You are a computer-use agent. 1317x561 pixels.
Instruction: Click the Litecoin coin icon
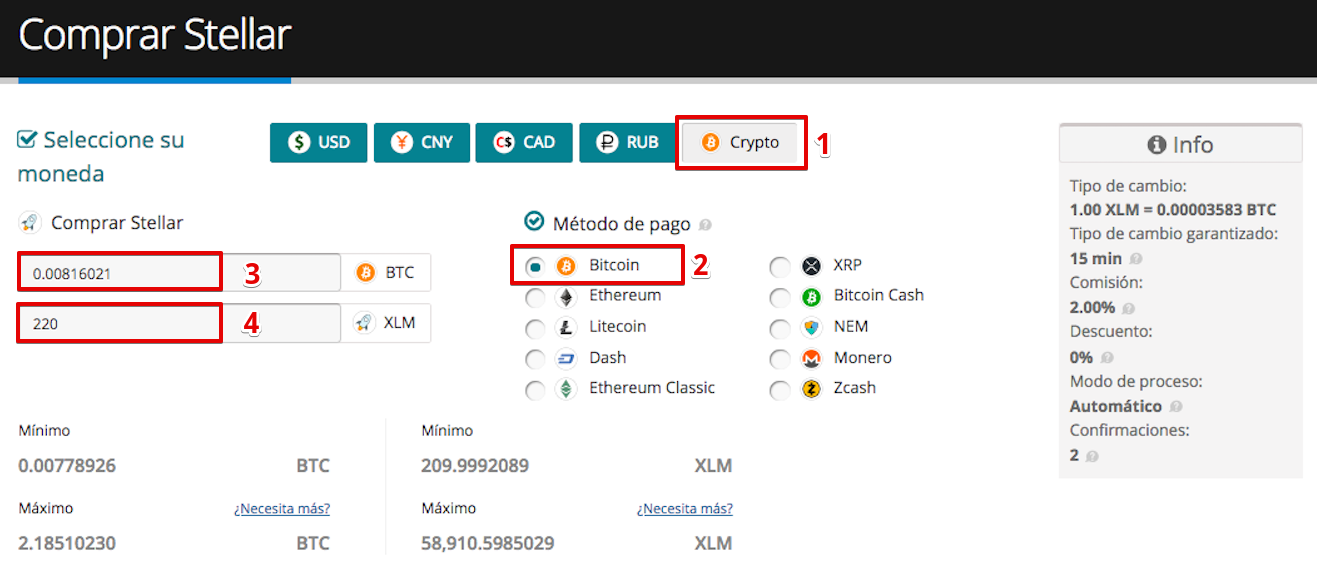(566, 328)
